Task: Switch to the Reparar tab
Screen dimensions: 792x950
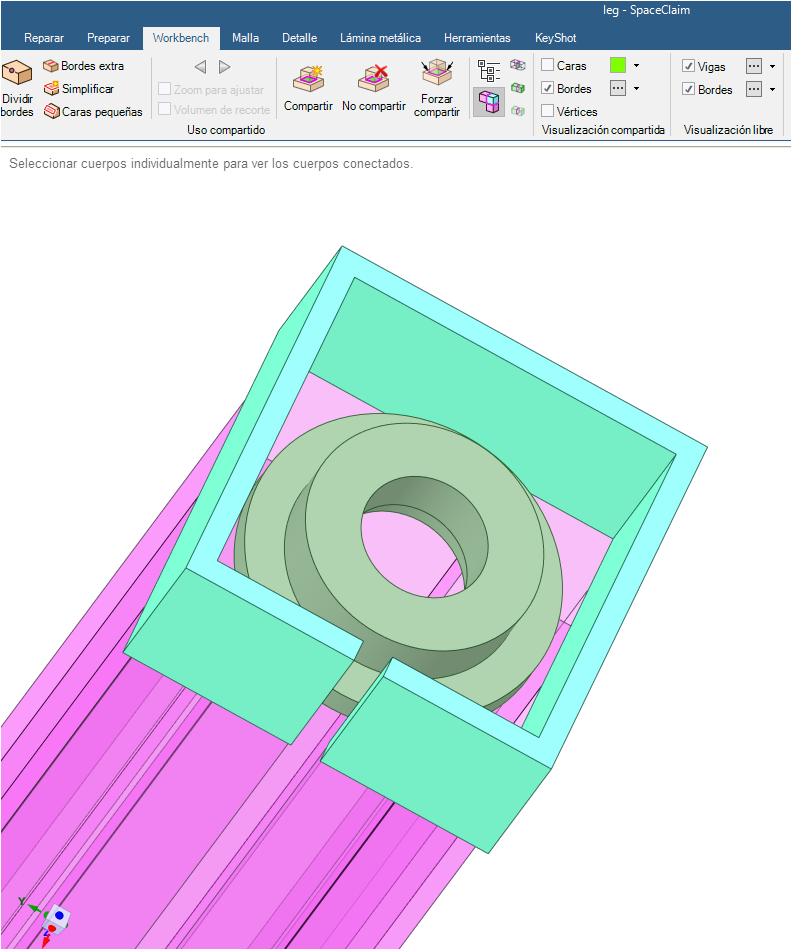Action: 44,38
